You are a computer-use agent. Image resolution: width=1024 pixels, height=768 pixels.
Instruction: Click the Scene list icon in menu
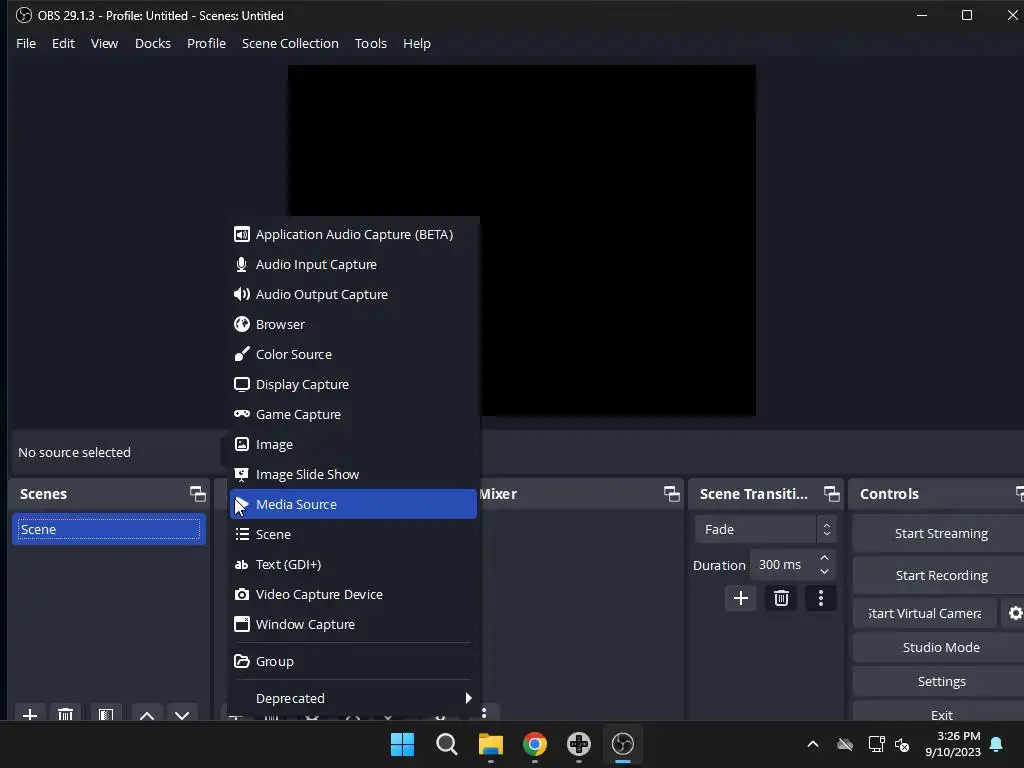pyautogui.click(x=242, y=535)
